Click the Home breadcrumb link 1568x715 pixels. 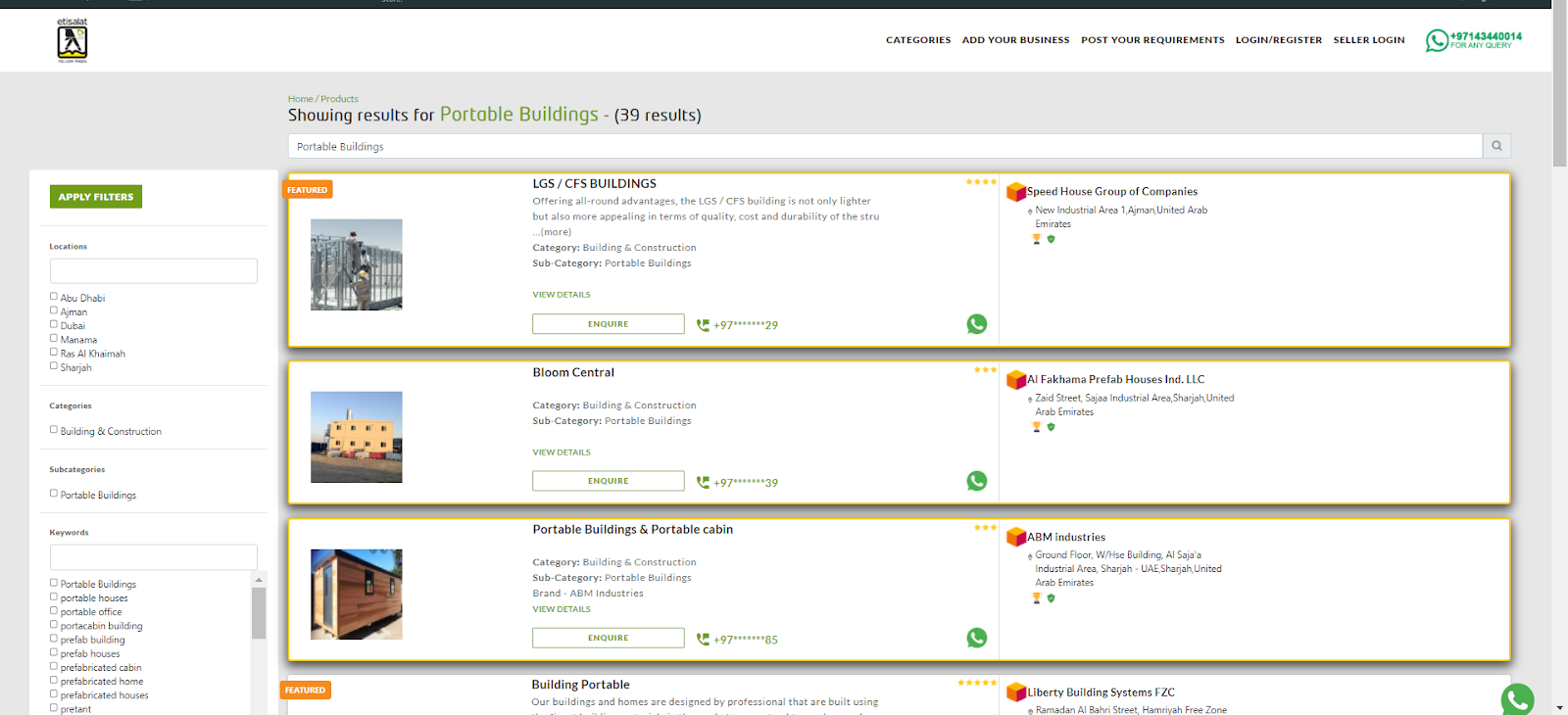(x=300, y=99)
